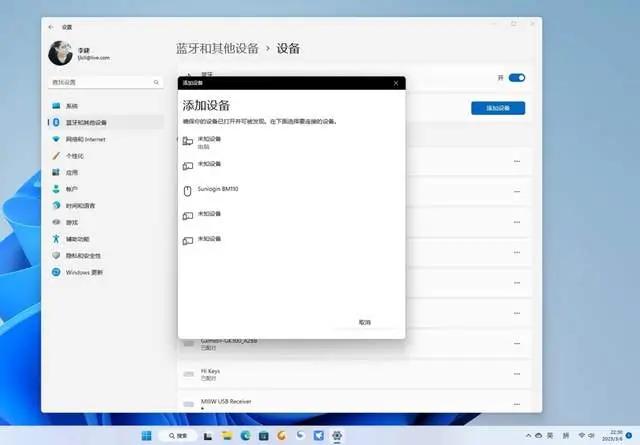Click the Bluetooth icon in the sidebar
This screenshot has height=445, width=640.
point(56,122)
